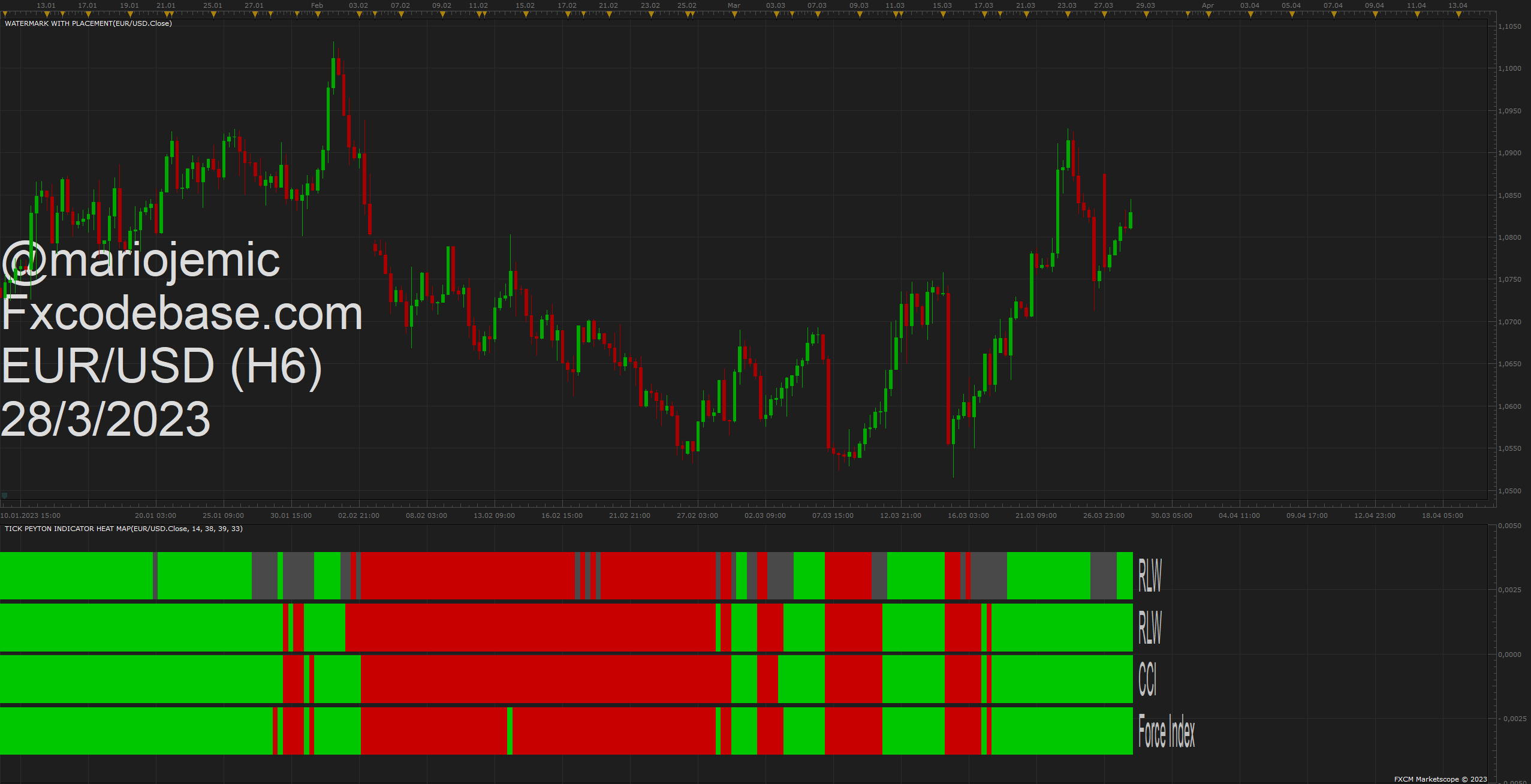Select the CCI heat map row label
Screen dimensions: 1531x784
(1147, 679)
